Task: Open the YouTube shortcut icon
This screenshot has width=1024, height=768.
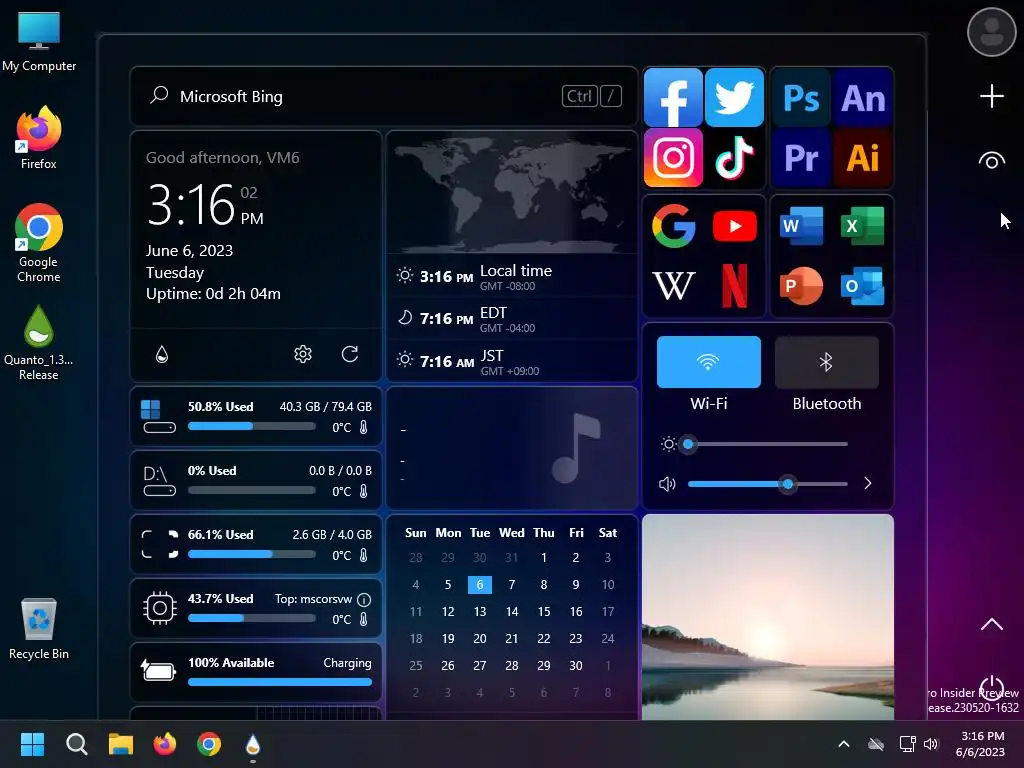Action: (735, 226)
